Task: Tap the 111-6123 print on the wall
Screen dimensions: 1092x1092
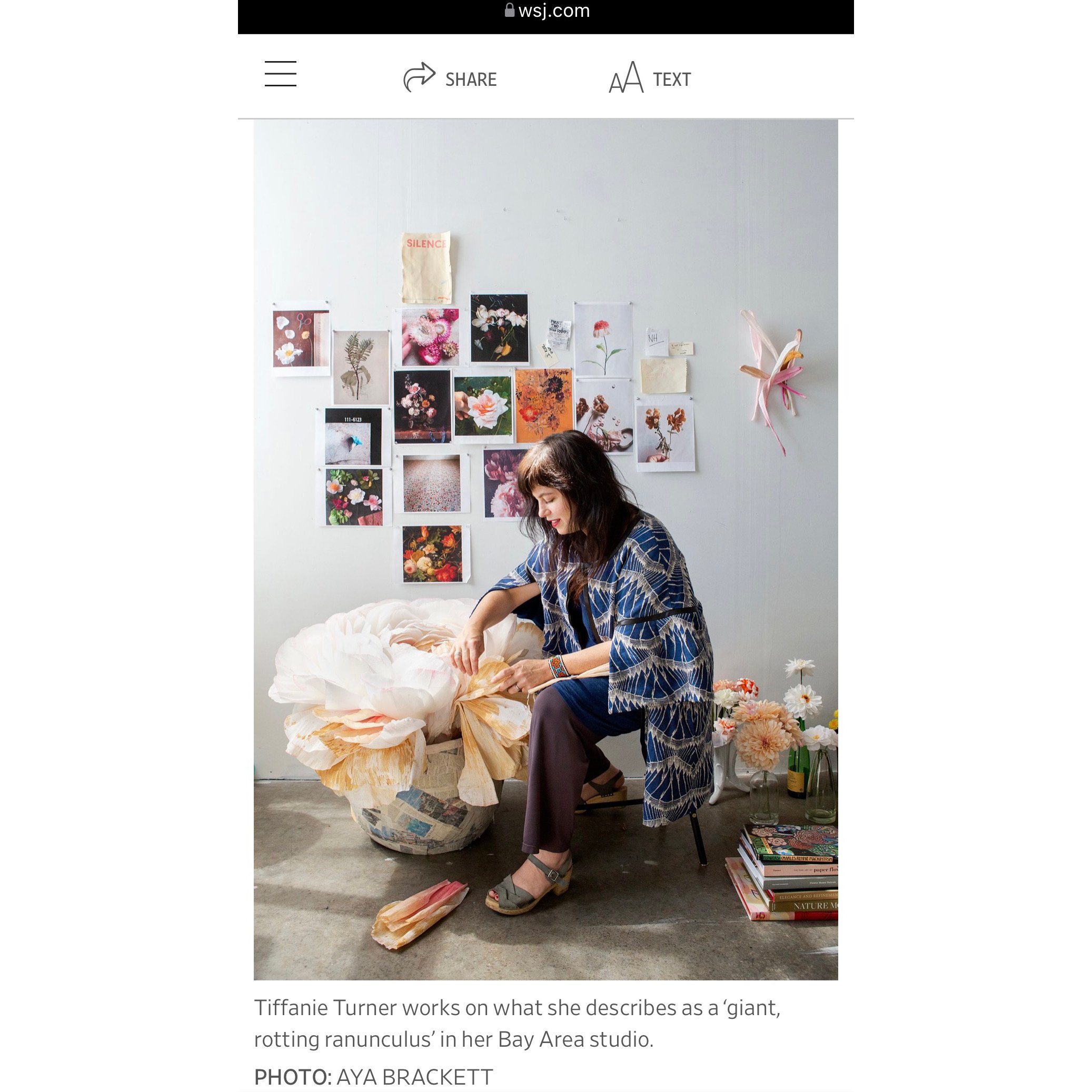Action: 353,436
